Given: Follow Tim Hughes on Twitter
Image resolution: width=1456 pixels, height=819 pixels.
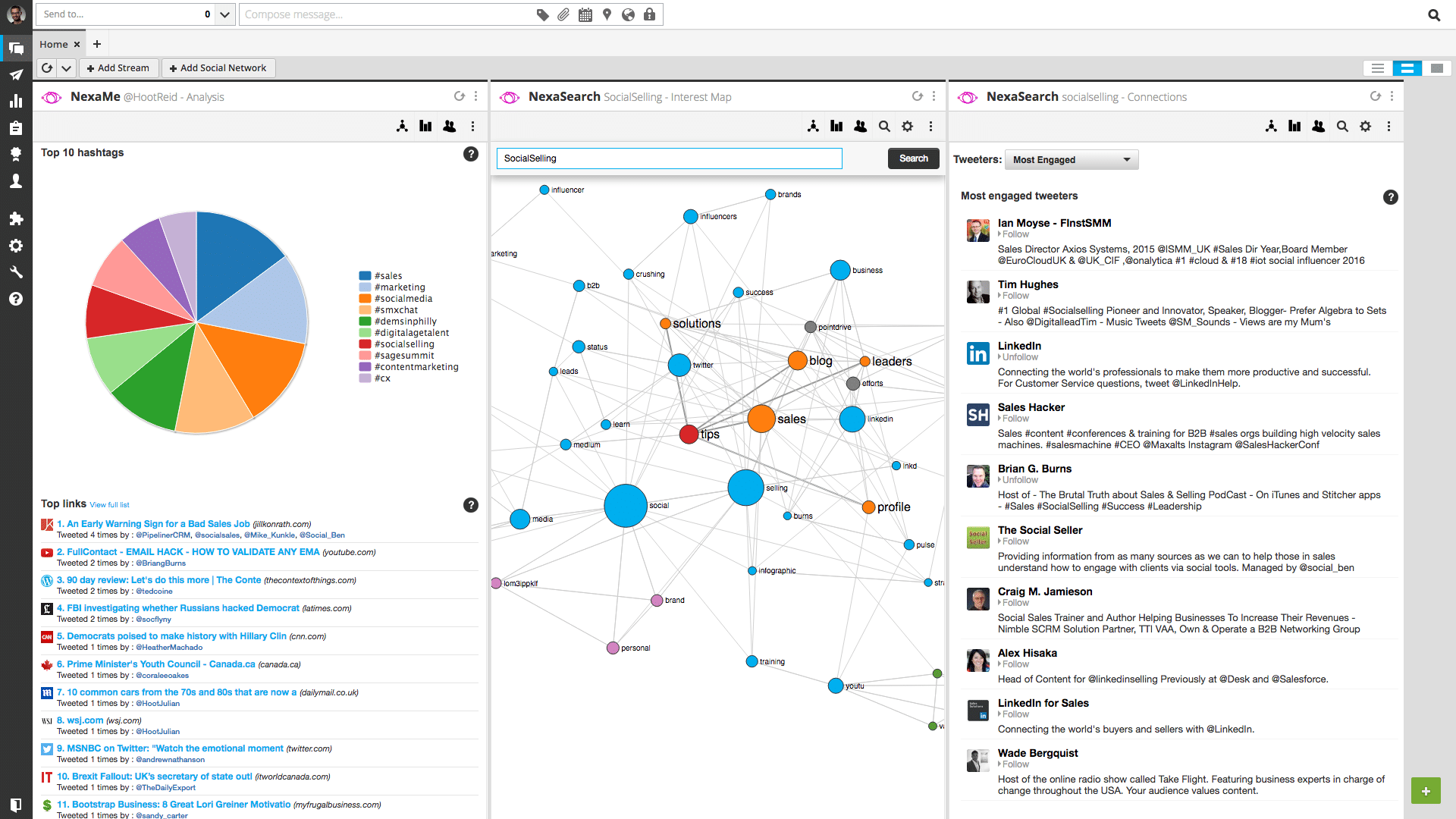Looking at the screenshot, I should click(x=1012, y=295).
